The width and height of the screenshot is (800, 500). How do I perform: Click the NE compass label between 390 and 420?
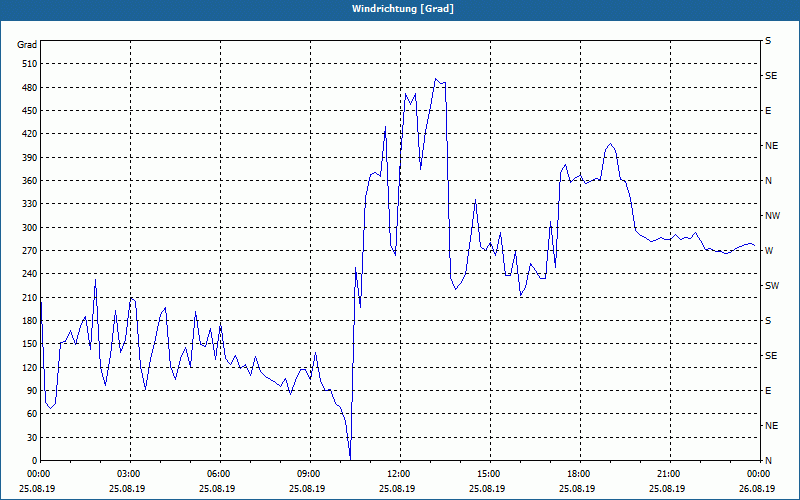[771, 146]
